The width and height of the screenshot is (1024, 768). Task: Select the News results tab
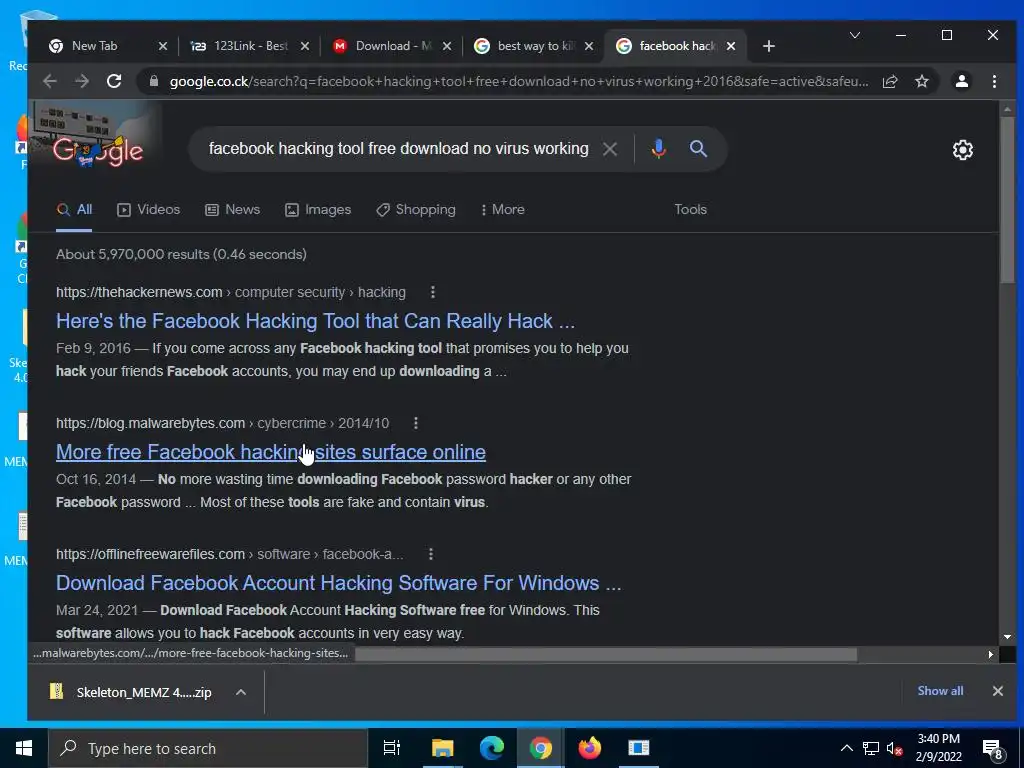click(x=232, y=210)
